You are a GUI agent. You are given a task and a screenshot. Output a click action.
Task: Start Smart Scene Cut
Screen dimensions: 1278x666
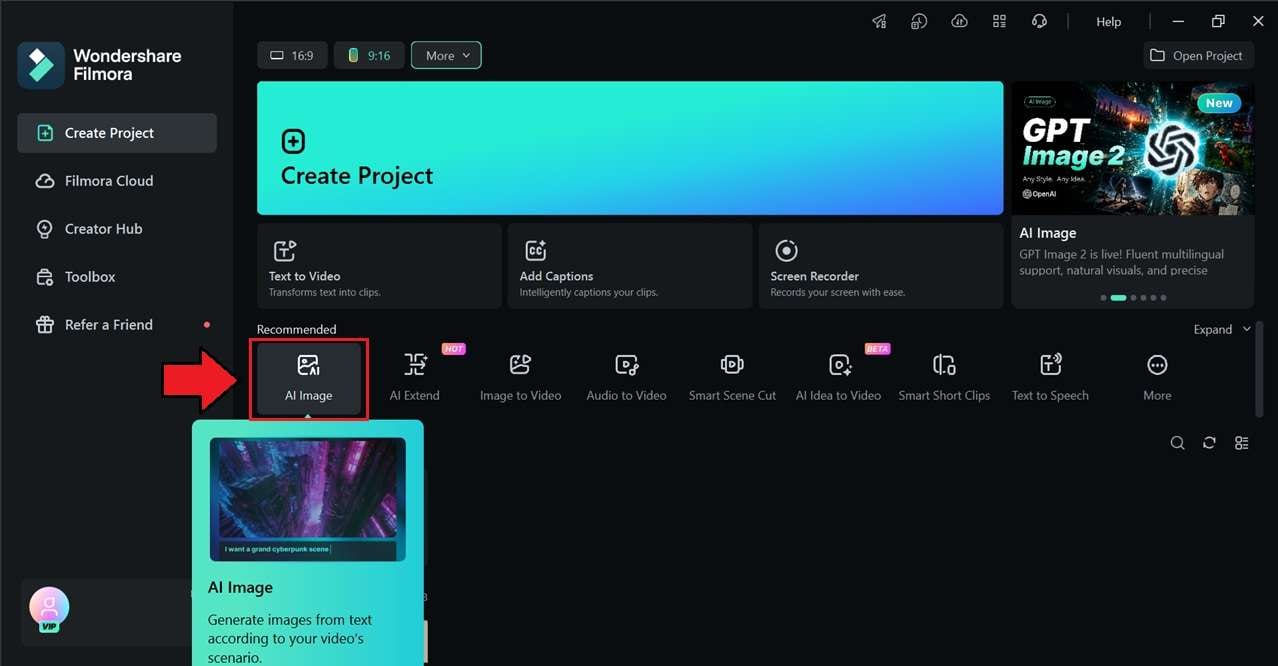pyautogui.click(x=732, y=378)
